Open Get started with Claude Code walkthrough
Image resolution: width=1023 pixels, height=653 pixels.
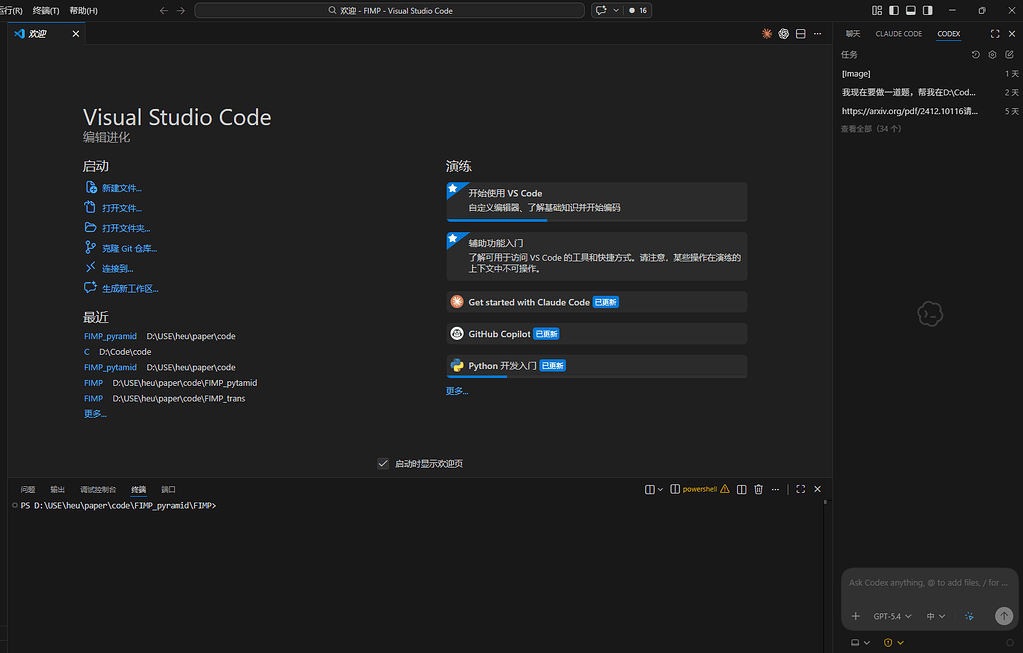coord(597,302)
